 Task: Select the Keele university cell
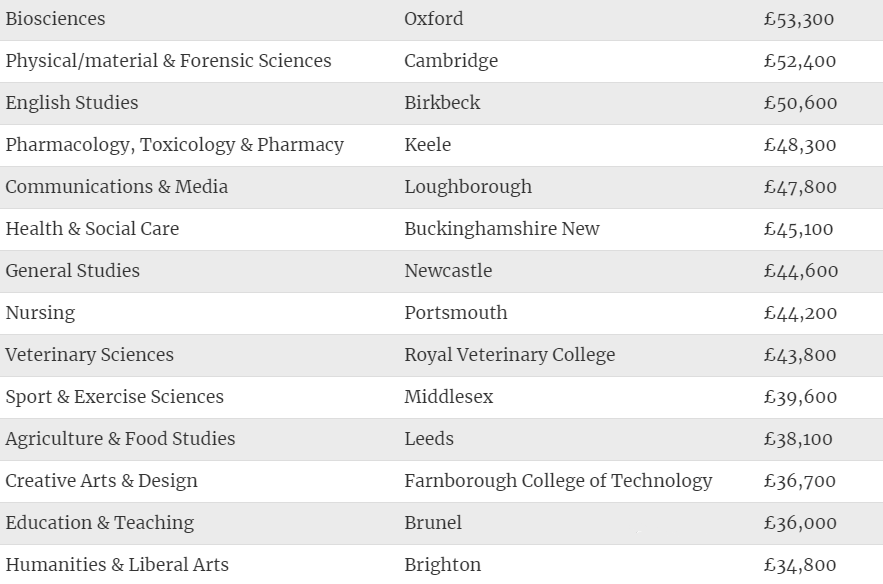[427, 145]
